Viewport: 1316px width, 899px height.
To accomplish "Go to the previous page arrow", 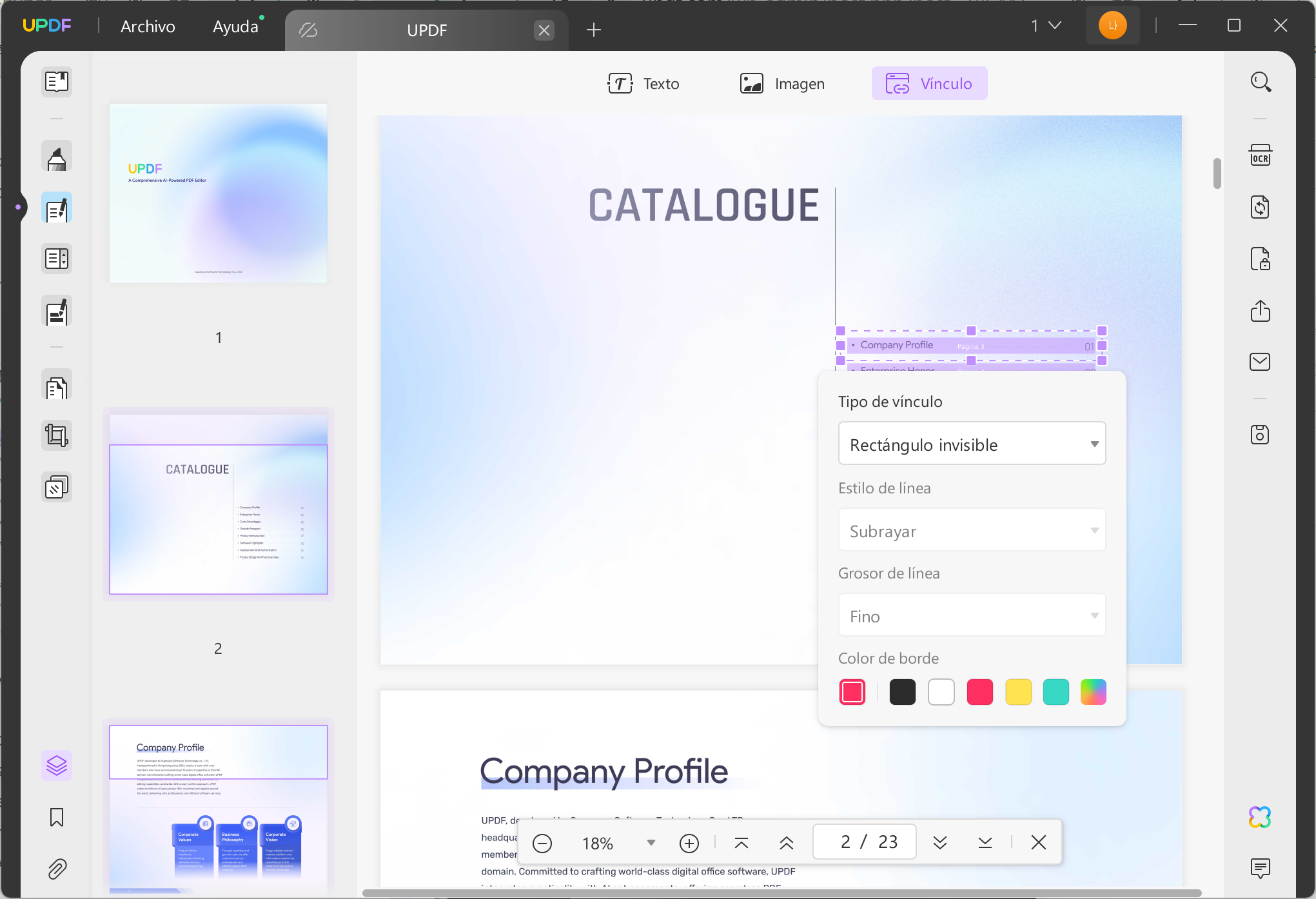I will click(787, 842).
